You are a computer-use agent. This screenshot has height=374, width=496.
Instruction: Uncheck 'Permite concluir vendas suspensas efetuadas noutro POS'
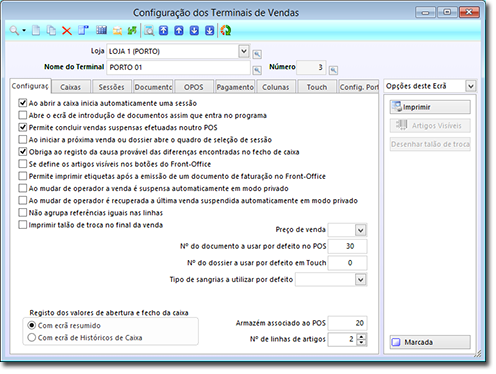pos(23,127)
